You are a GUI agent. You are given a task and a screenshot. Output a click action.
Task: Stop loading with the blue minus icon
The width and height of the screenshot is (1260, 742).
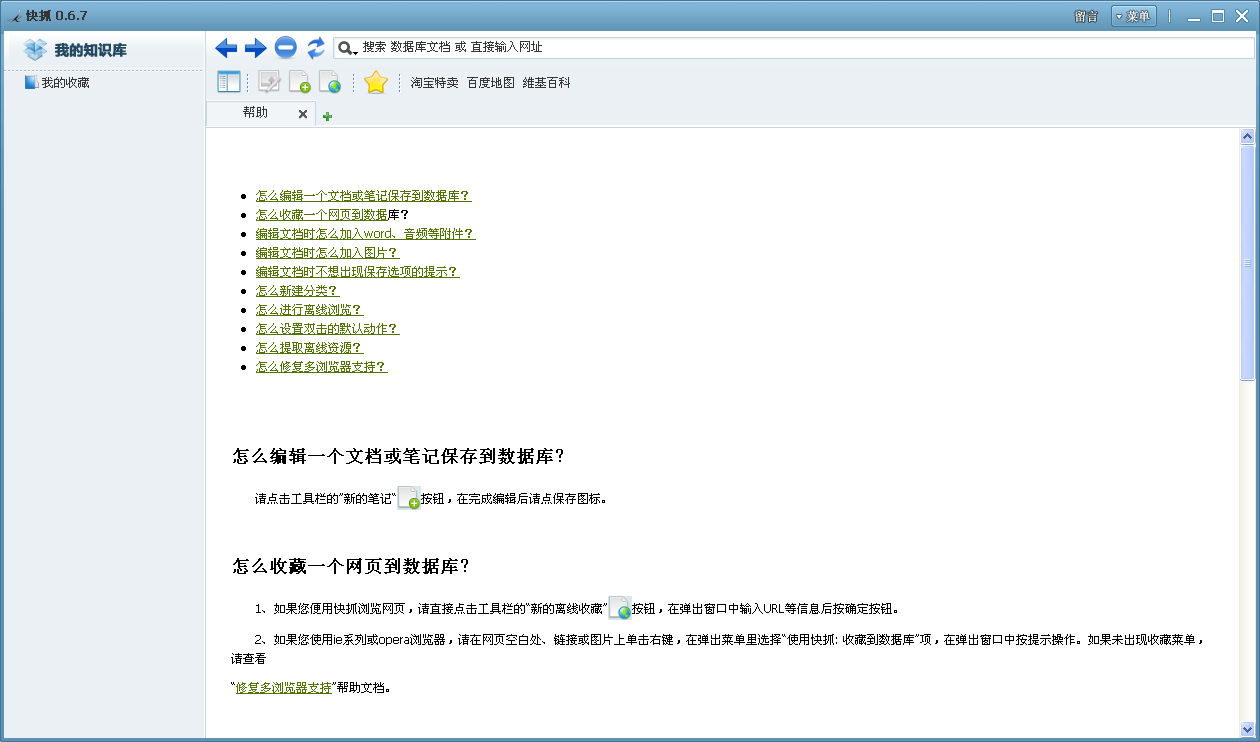286,47
